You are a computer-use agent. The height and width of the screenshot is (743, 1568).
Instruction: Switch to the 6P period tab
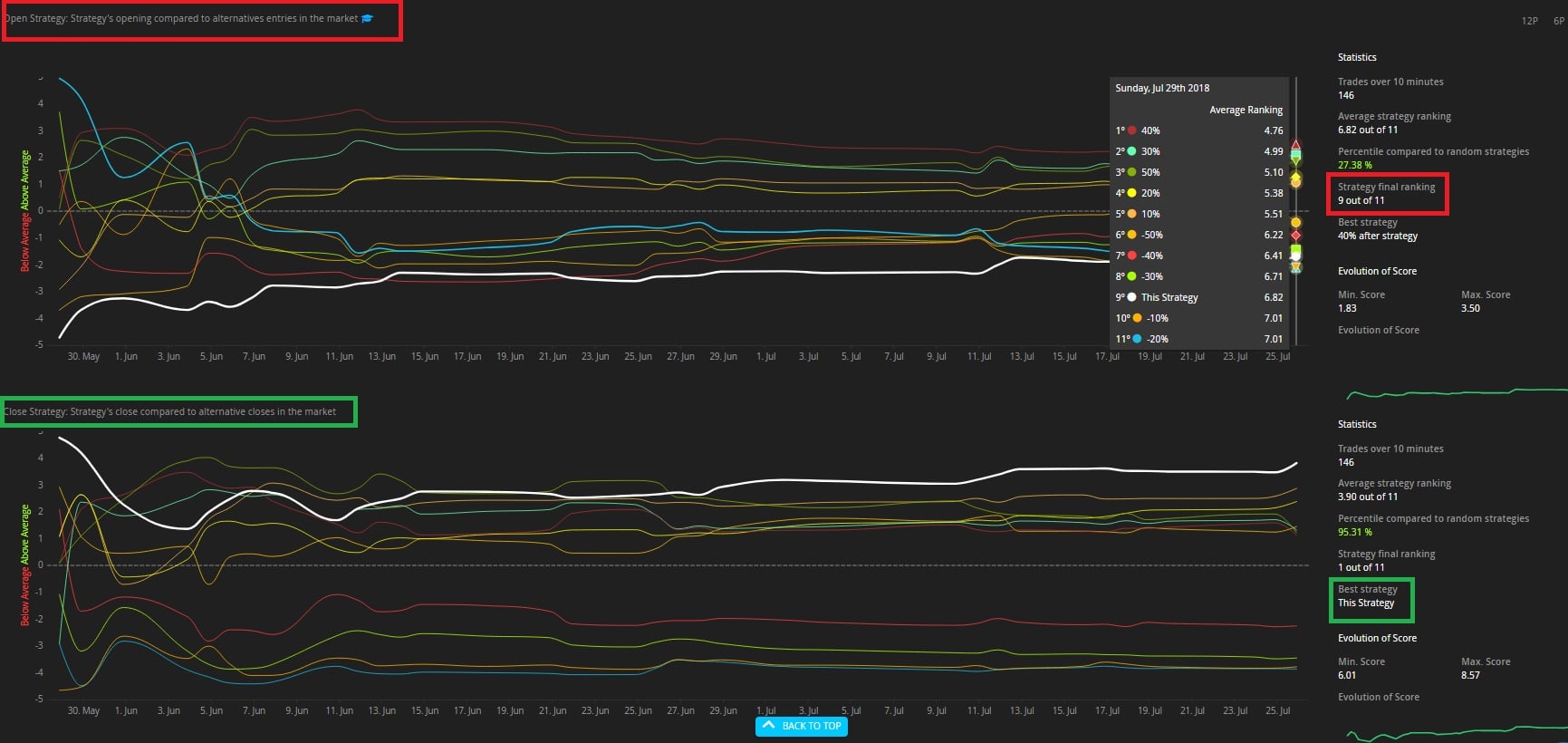pyautogui.click(x=1558, y=21)
